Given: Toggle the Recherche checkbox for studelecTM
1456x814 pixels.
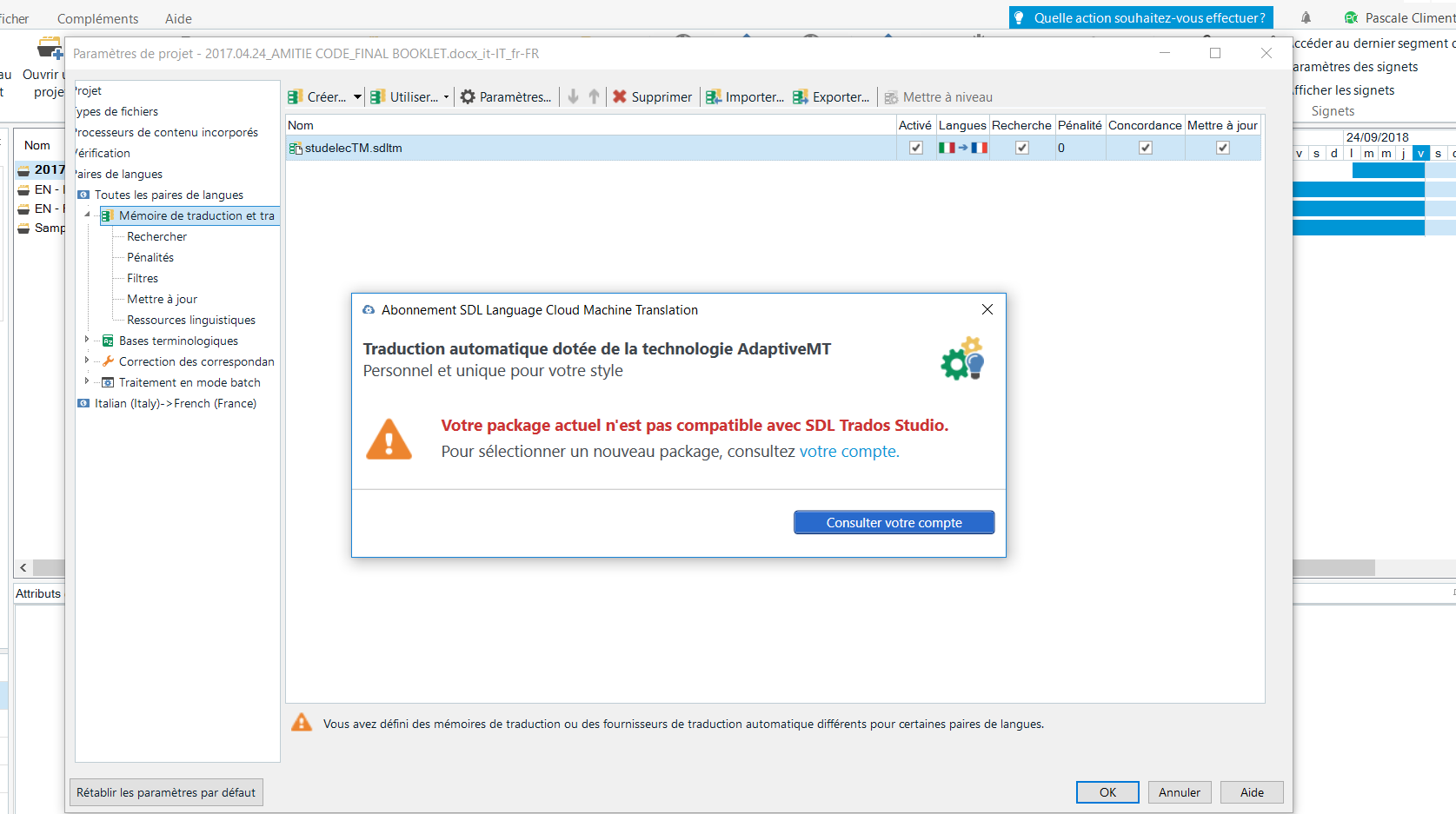Looking at the screenshot, I should pyautogui.click(x=1022, y=148).
